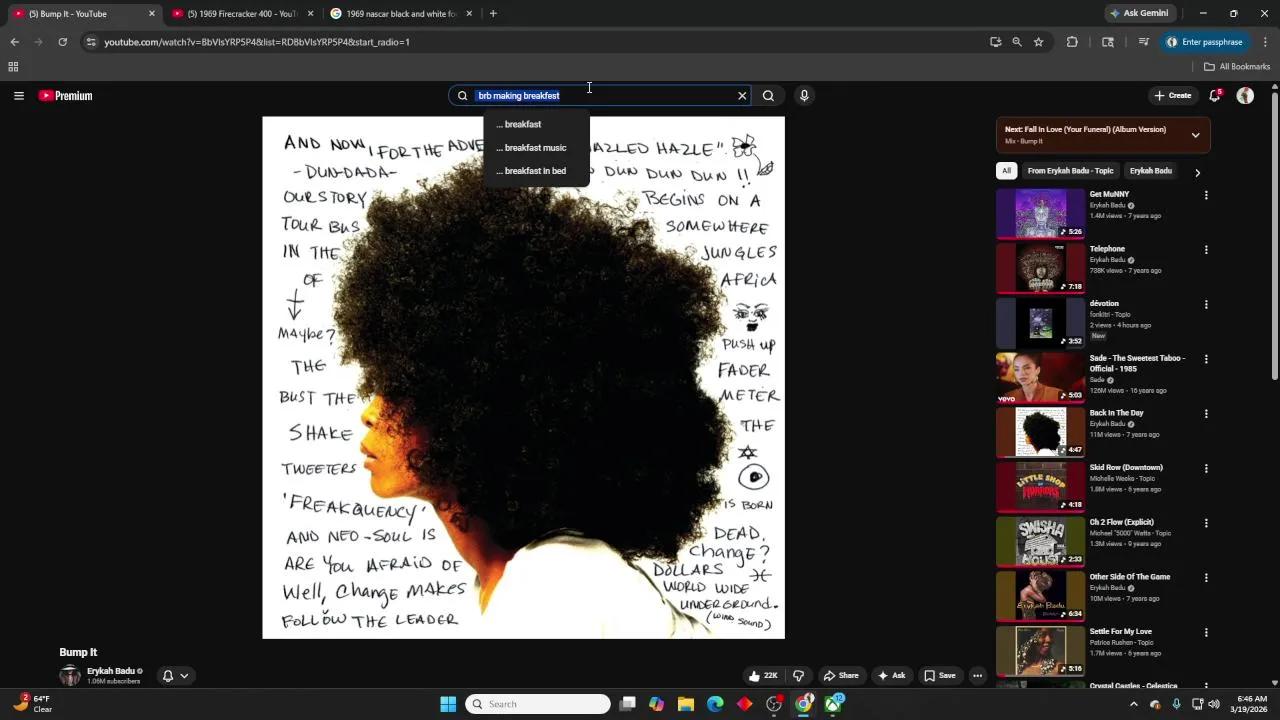
Task: Click the Ask button below the video
Action: 890,675
